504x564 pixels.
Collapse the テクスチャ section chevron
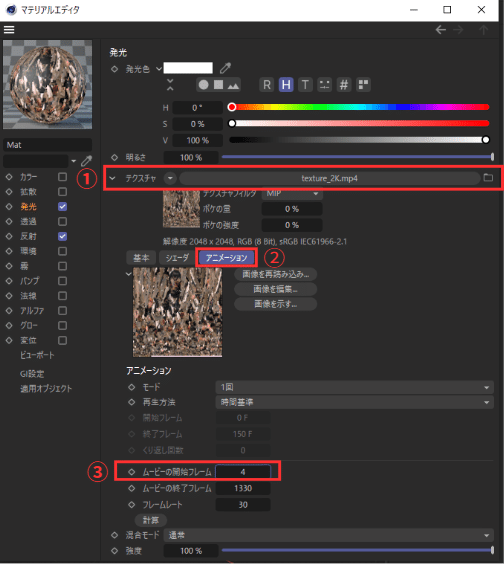click(113, 178)
